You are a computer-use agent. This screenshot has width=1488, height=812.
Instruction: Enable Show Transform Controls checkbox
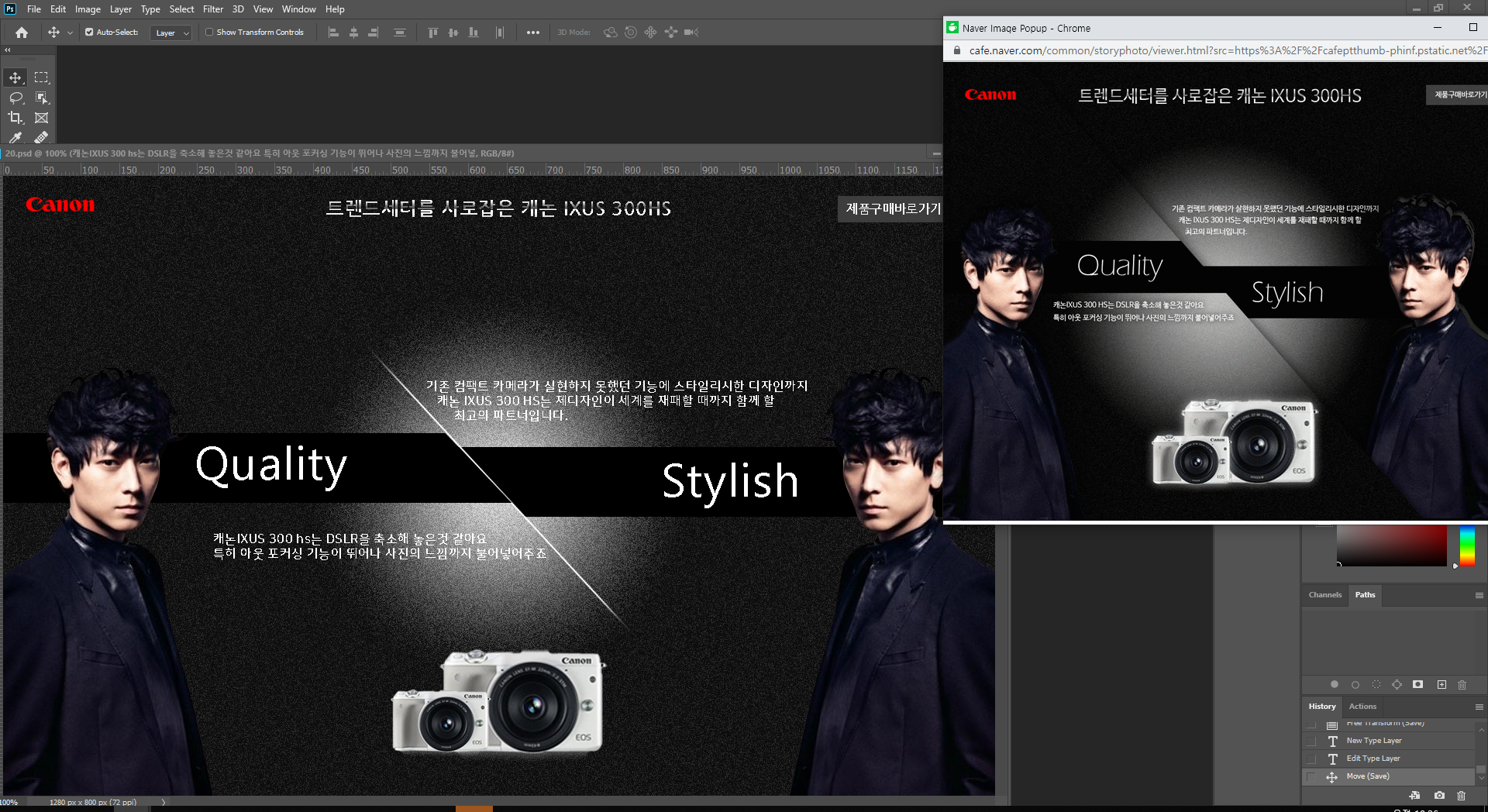point(209,33)
